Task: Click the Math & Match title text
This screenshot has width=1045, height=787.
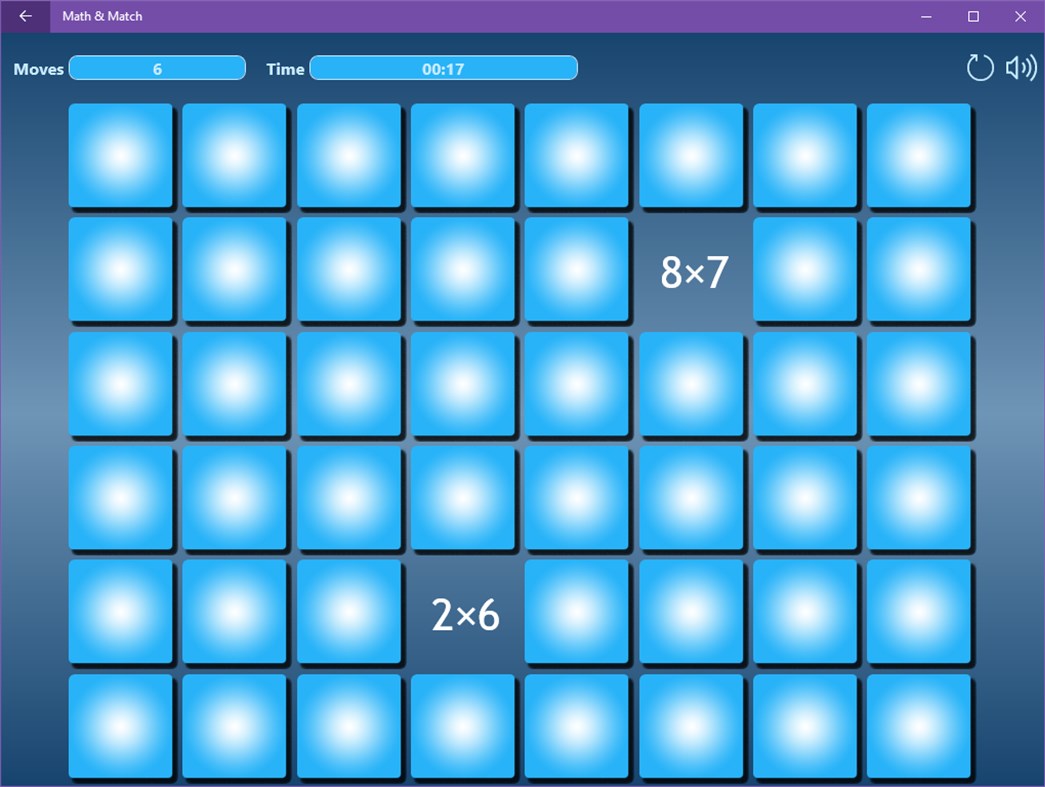Action: click(102, 16)
